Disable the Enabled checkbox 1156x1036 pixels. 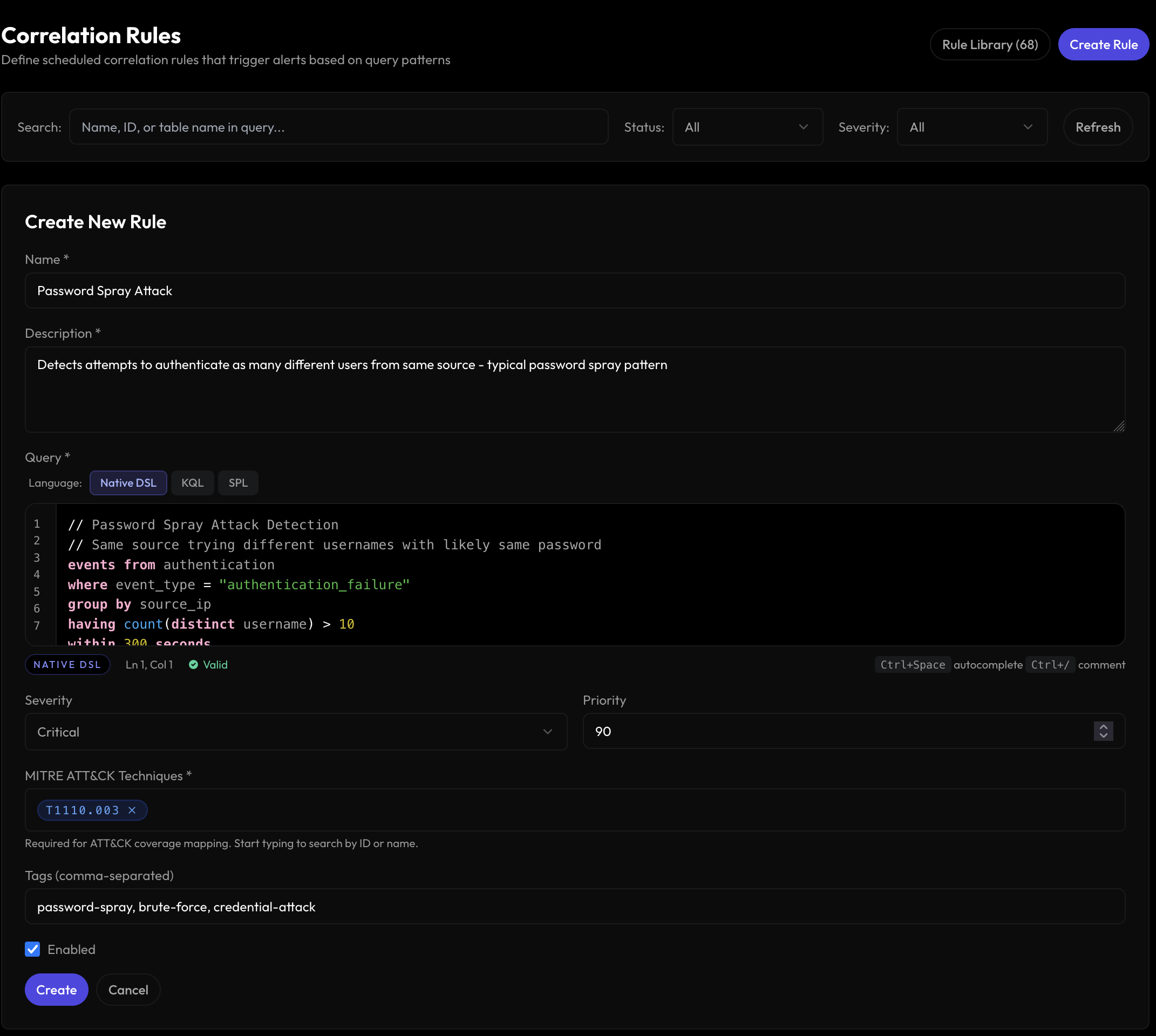tap(32, 949)
